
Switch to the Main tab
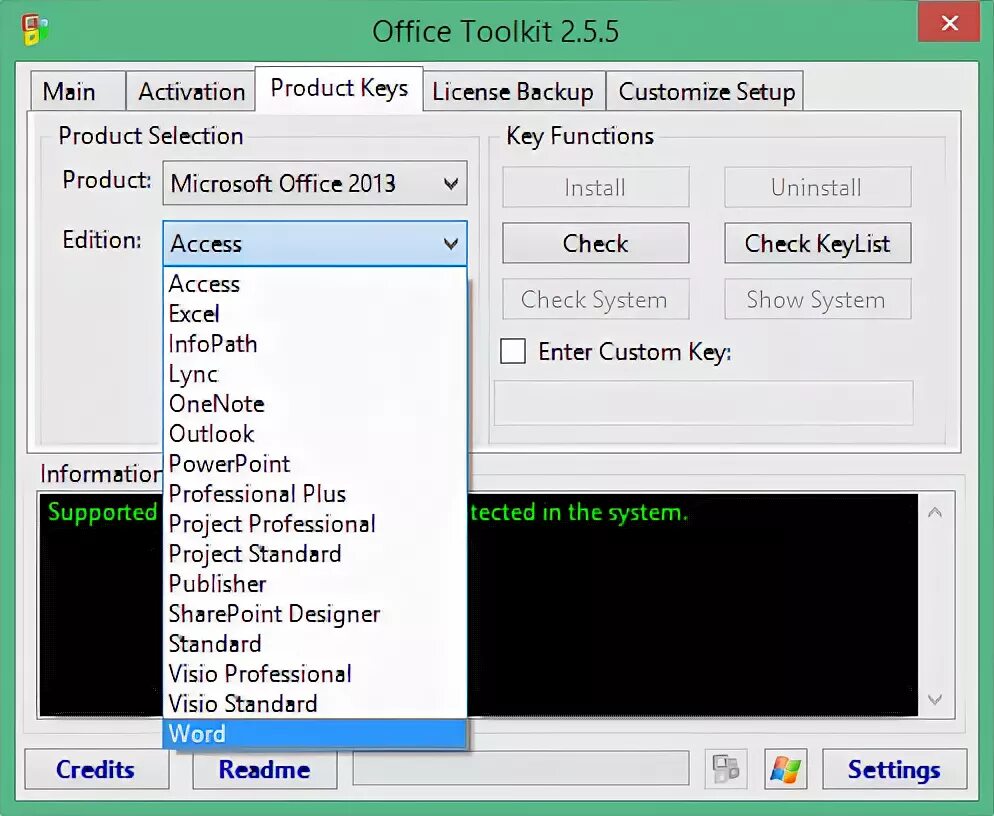78,91
